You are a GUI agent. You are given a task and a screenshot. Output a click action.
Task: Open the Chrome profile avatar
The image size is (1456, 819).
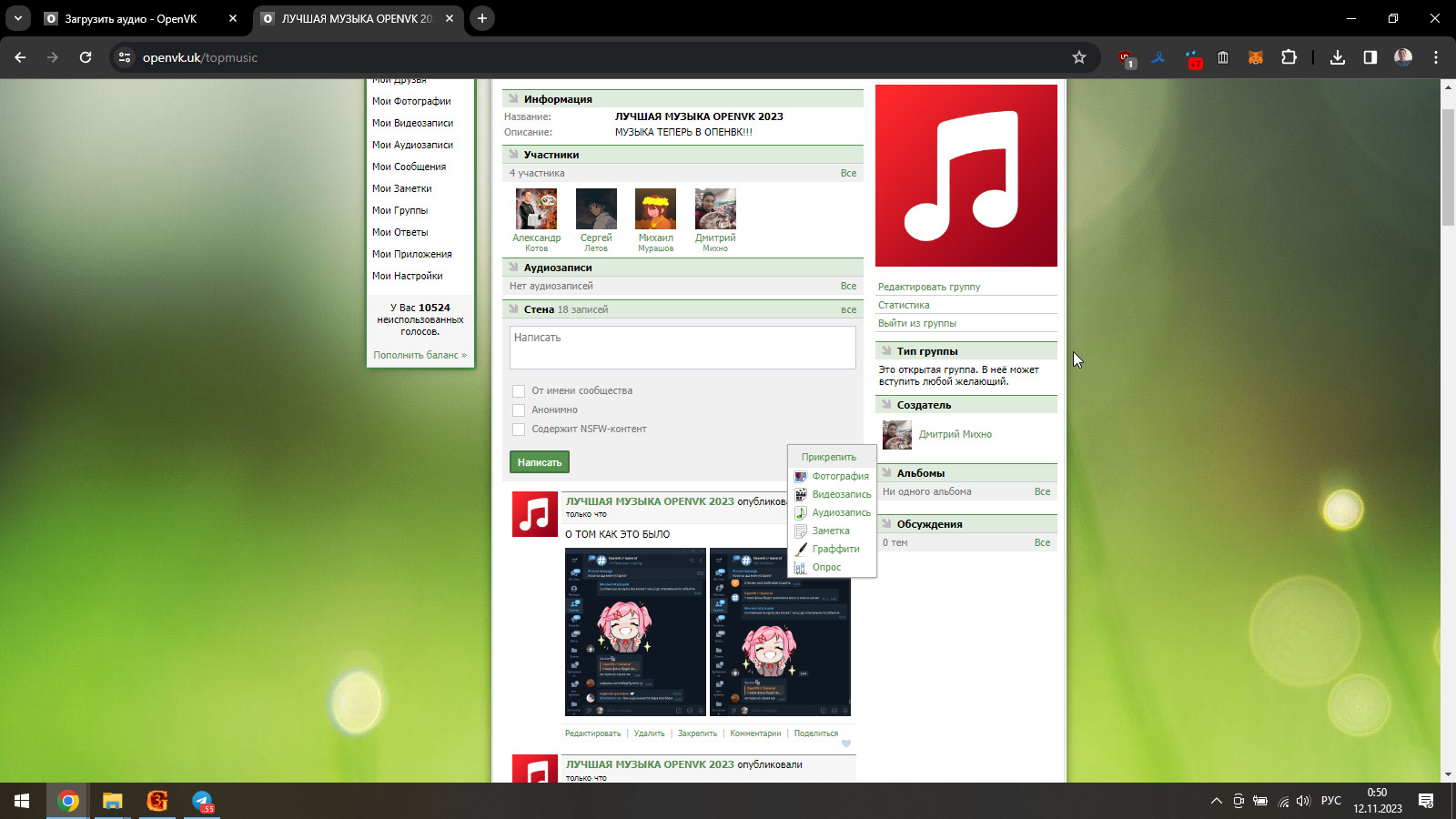tap(1403, 57)
